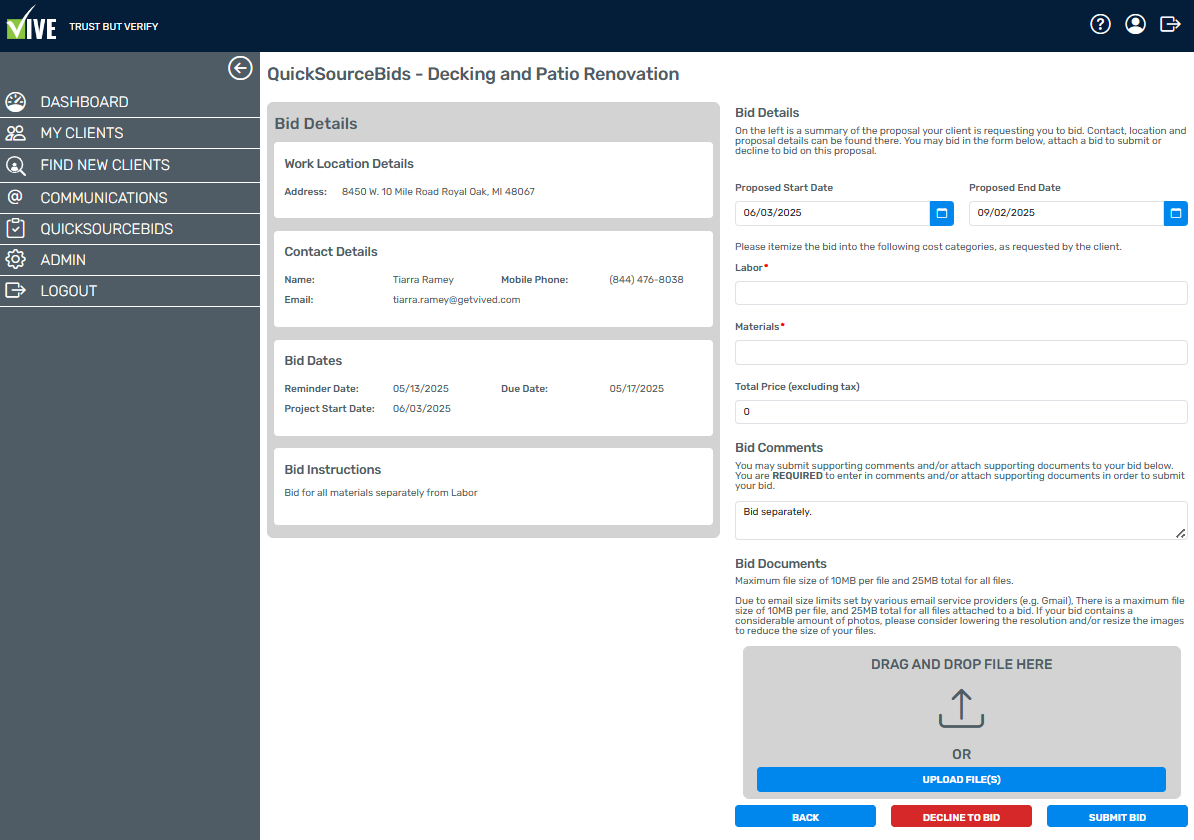Select the Due Date 05/17/2025
The width and height of the screenshot is (1194, 840).
pyautogui.click(x=636, y=388)
